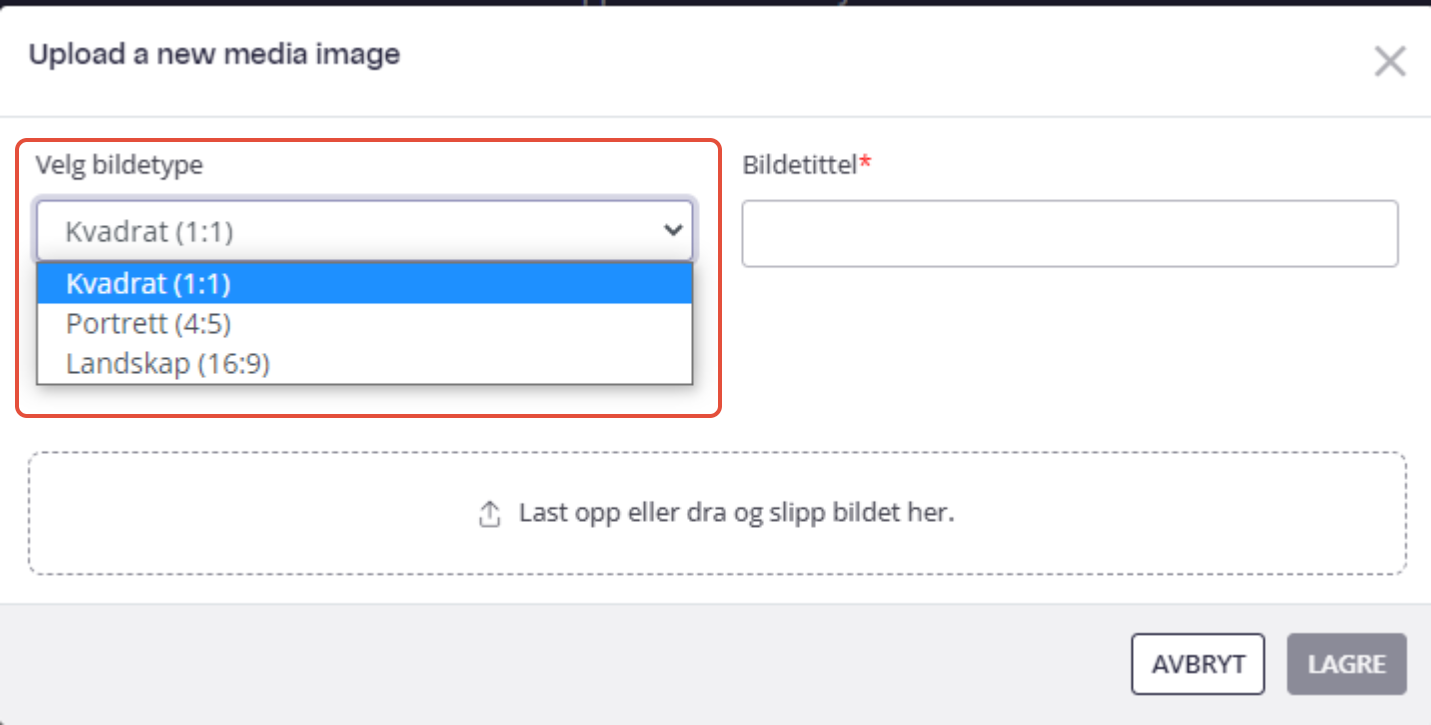Click the grey dialog footer bar
1431x725 pixels.
tap(715, 664)
